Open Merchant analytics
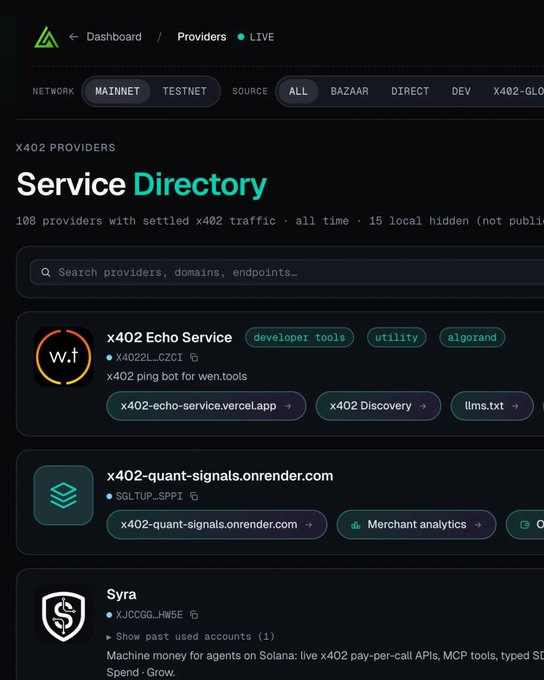 point(416,524)
